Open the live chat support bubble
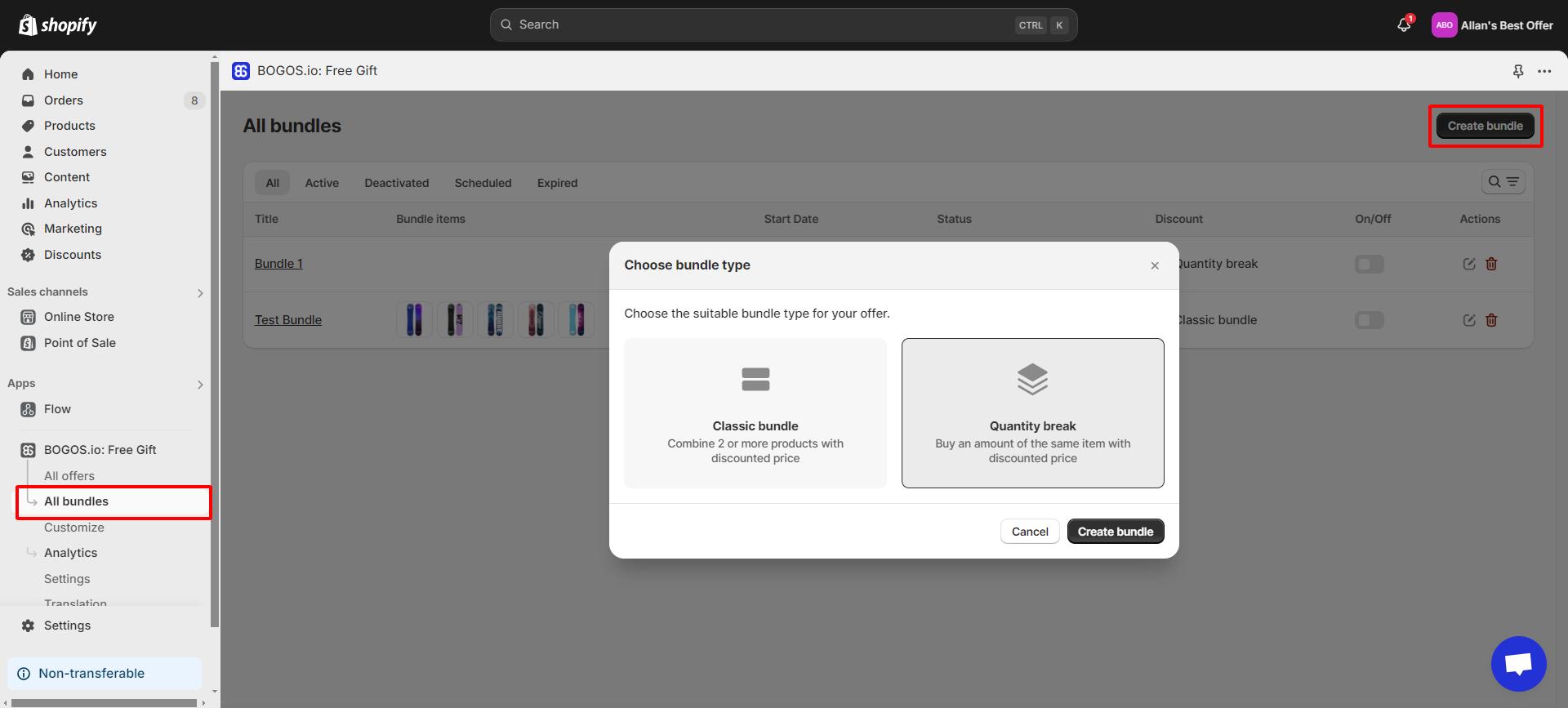Image resolution: width=1568 pixels, height=708 pixels. coord(1518,663)
